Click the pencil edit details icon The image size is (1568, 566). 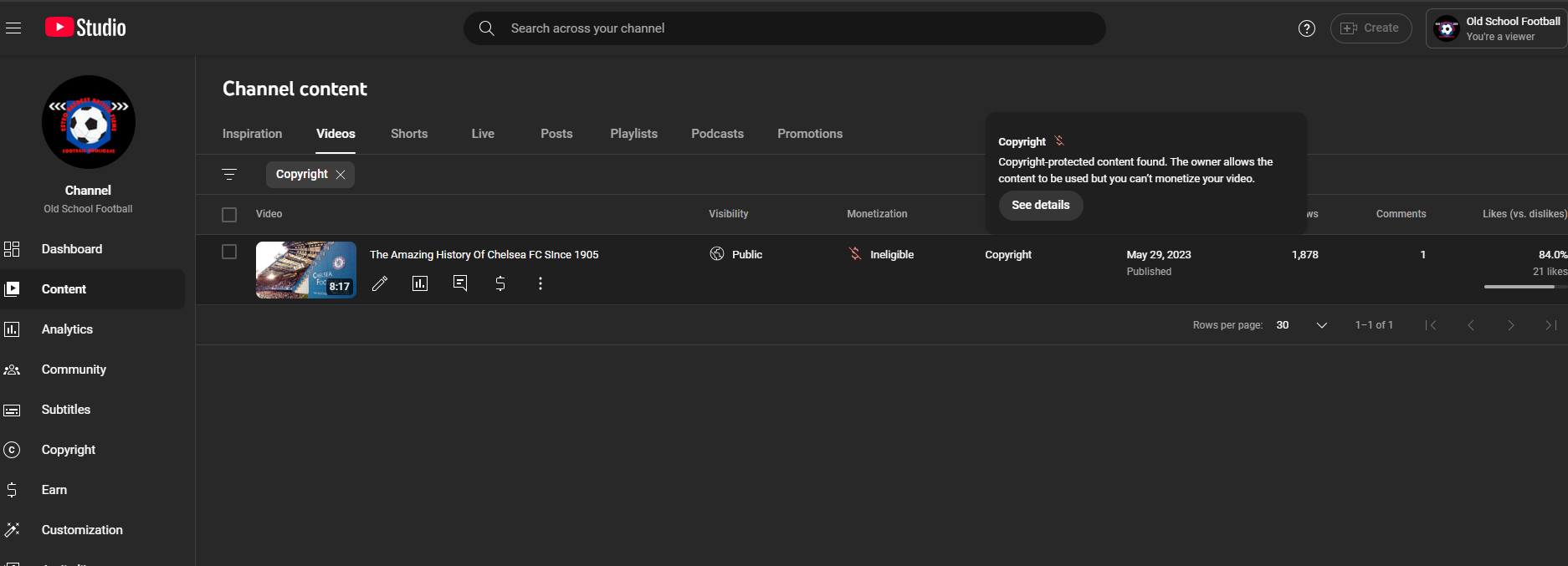tap(380, 283)
